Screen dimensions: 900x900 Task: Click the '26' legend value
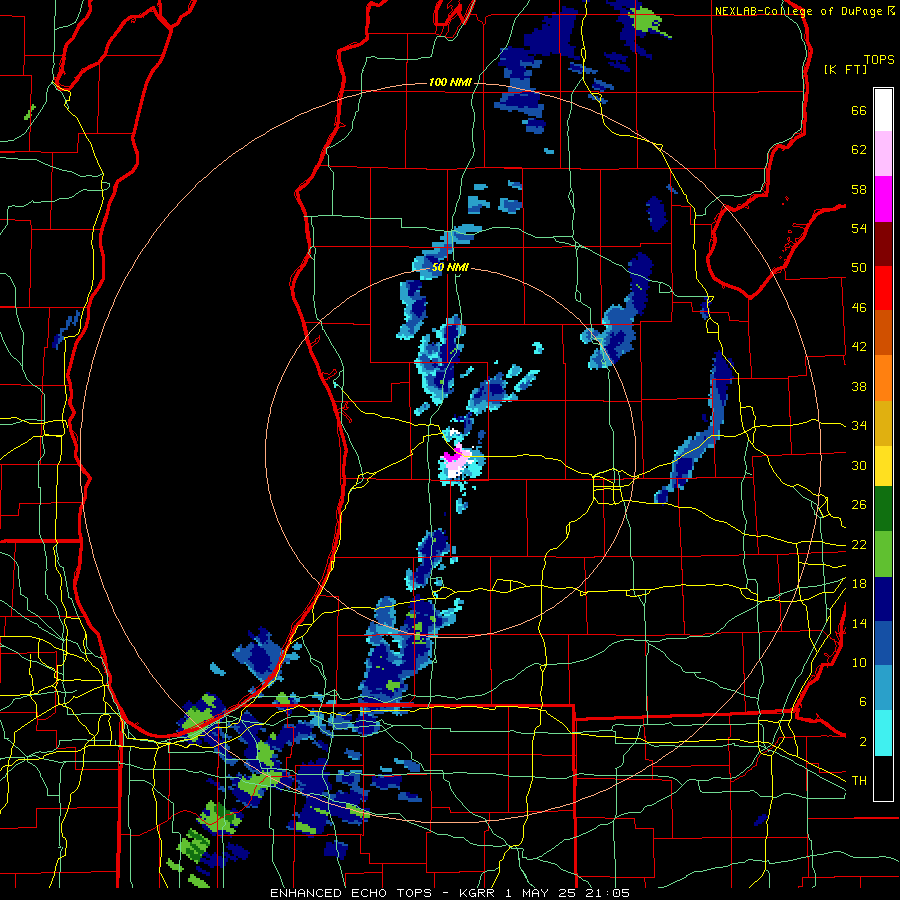tap(859, 505)
